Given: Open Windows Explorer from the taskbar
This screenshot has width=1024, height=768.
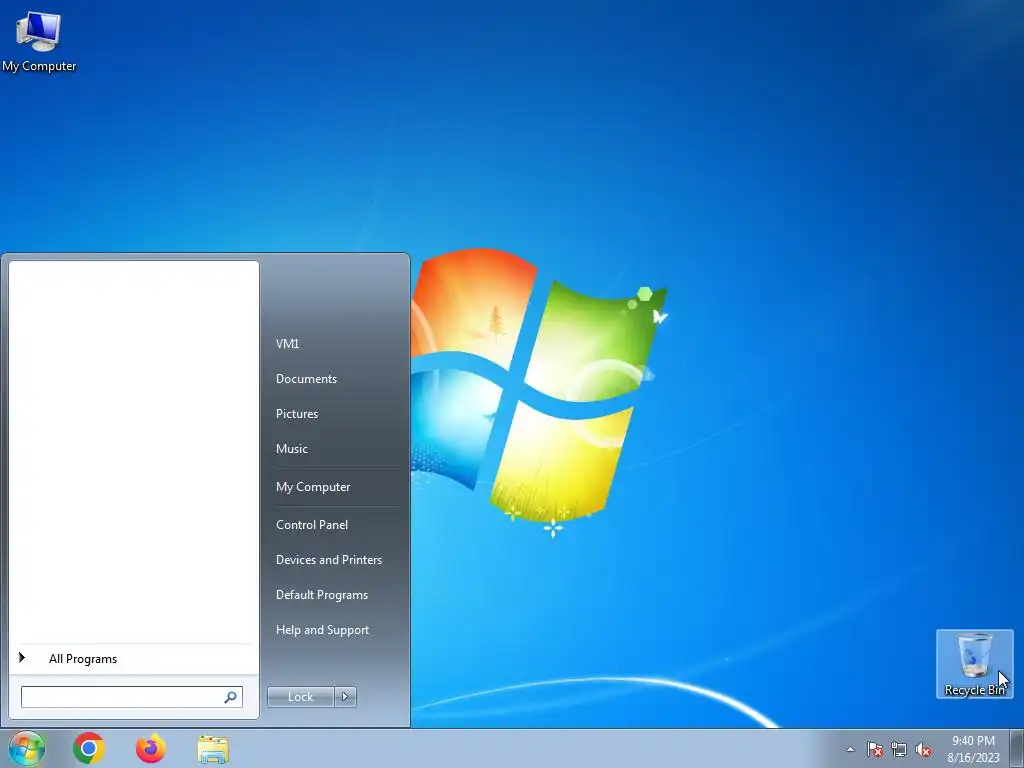Looking at the screenshot, I should pos(213,749).
